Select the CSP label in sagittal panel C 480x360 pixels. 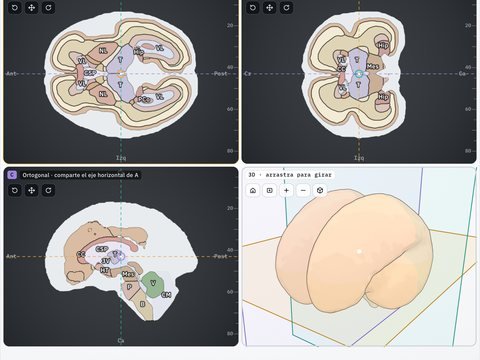pyautogui.click(x=102, y=249)
